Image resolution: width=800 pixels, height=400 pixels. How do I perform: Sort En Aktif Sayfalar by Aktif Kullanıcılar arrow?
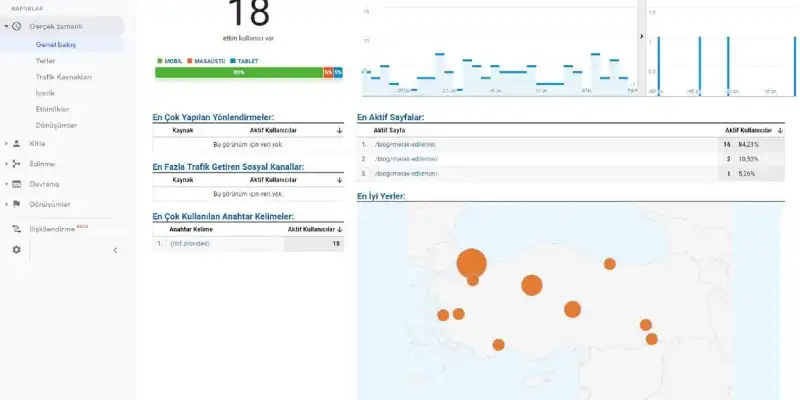click(779, 131)
